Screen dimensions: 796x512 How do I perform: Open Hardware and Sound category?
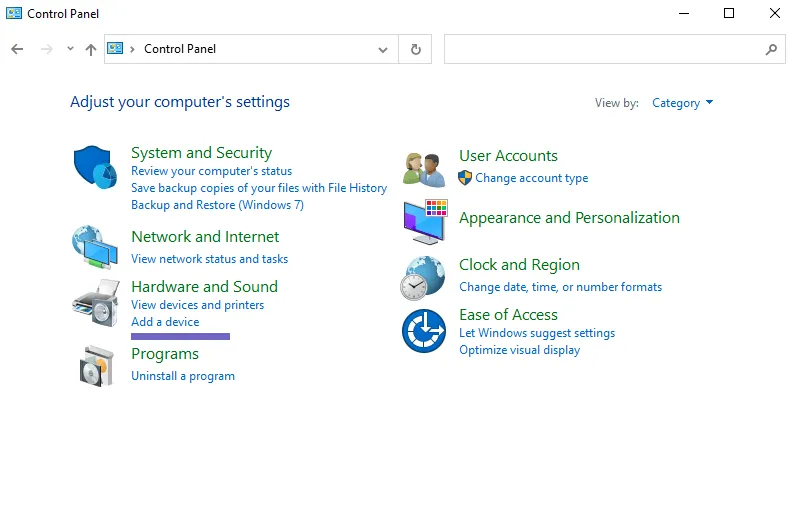pyautogui.click(x=205, y=287)
